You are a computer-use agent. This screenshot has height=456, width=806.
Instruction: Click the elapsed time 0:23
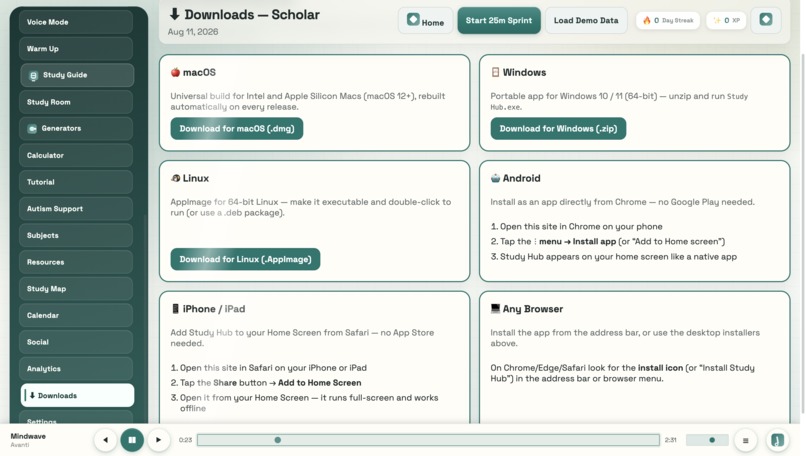[x=185, y=440]
